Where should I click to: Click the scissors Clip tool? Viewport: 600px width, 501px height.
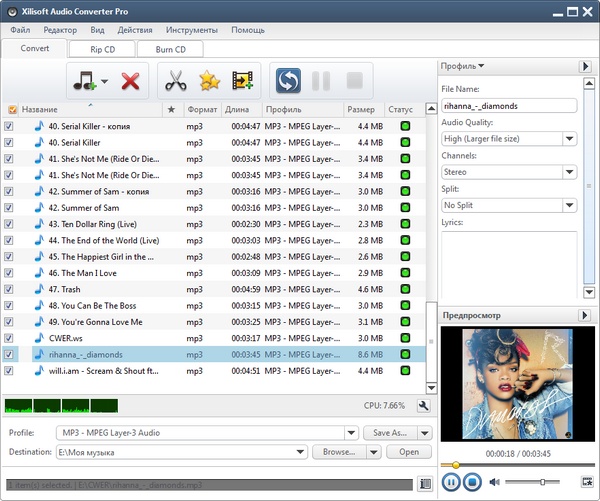click(177, 80)
